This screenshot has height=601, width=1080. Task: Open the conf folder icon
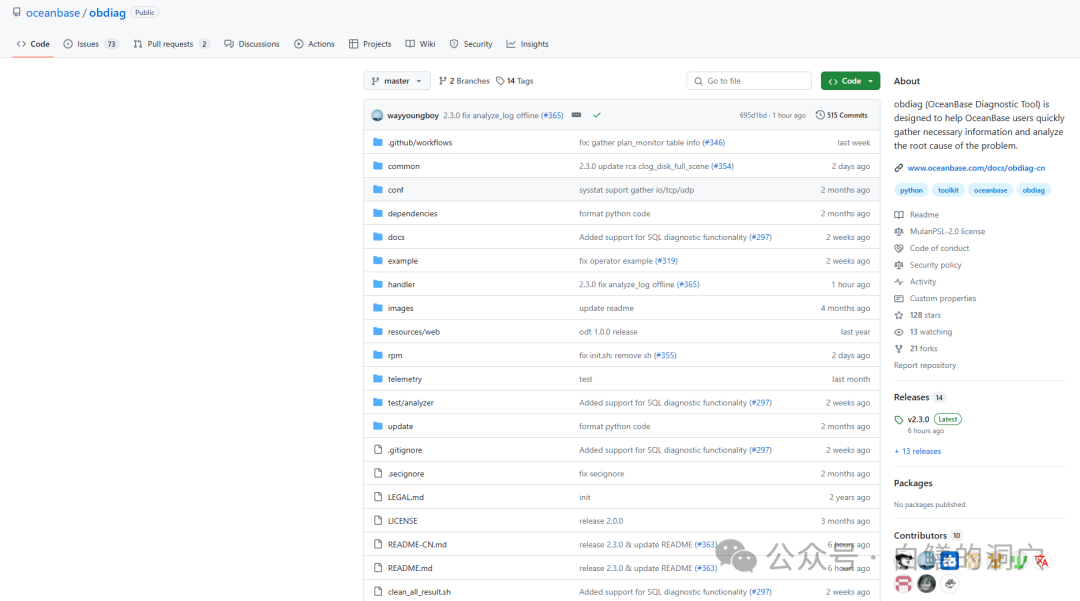click(377, 189)
